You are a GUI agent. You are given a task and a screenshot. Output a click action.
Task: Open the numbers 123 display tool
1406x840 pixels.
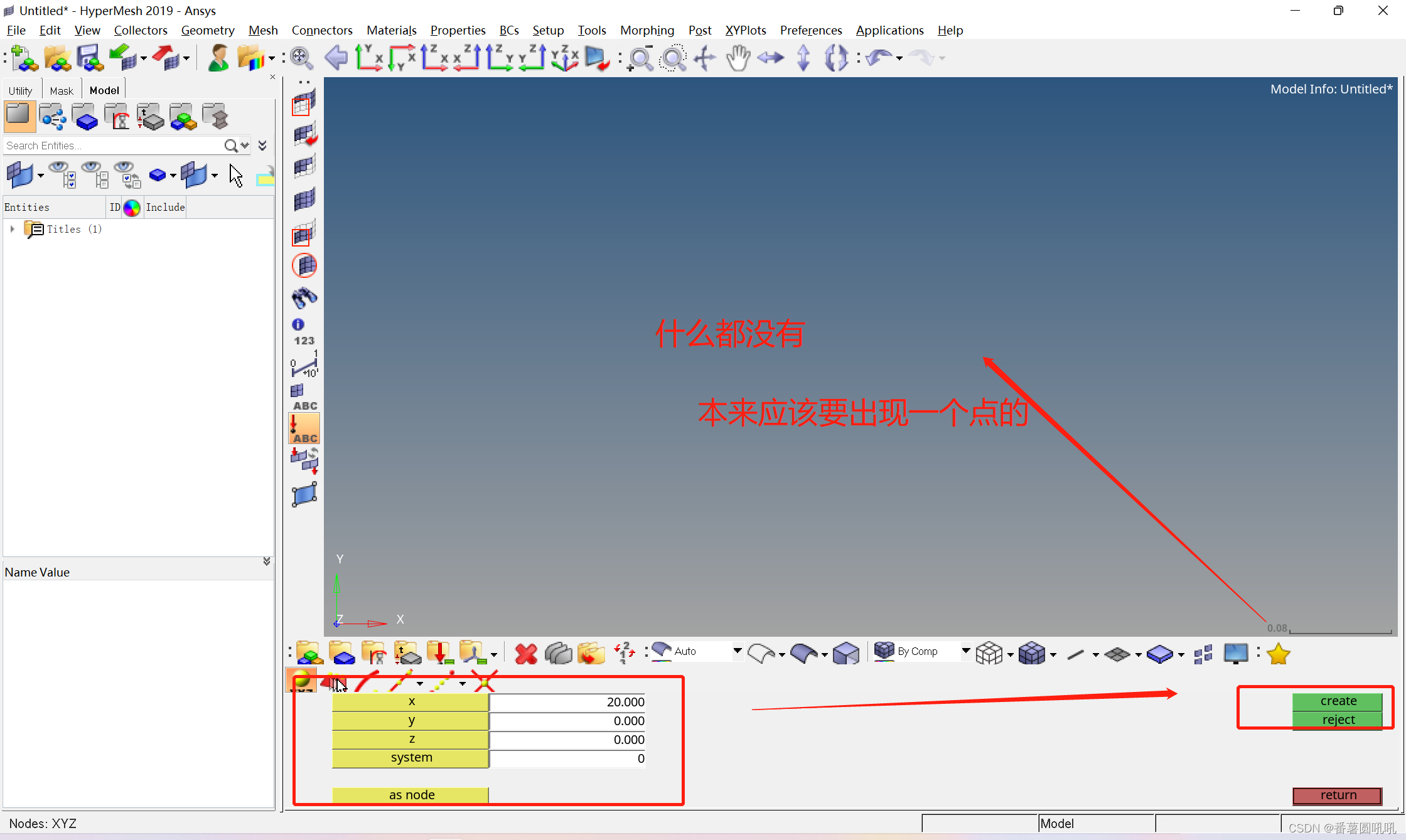pos(304,341)
